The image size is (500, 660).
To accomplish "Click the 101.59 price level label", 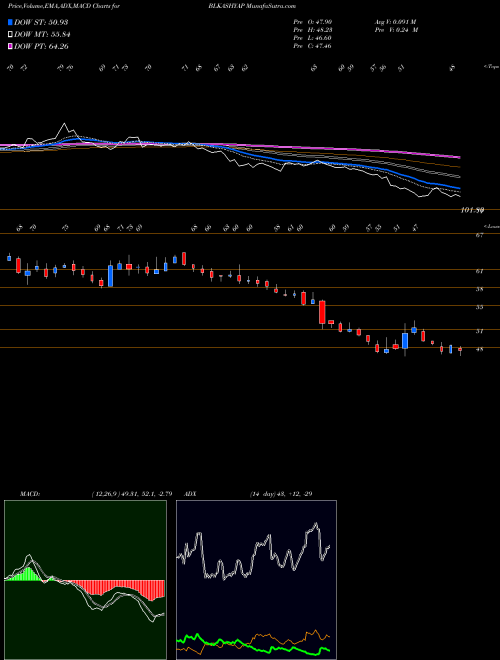I will click(x=472, y=210).
